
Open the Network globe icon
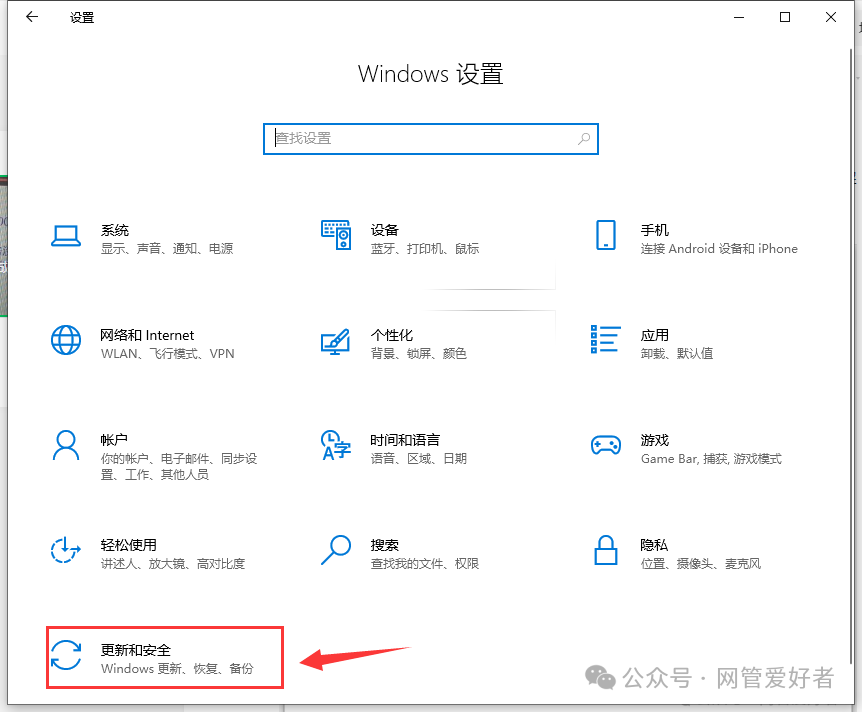click(66, 340)
